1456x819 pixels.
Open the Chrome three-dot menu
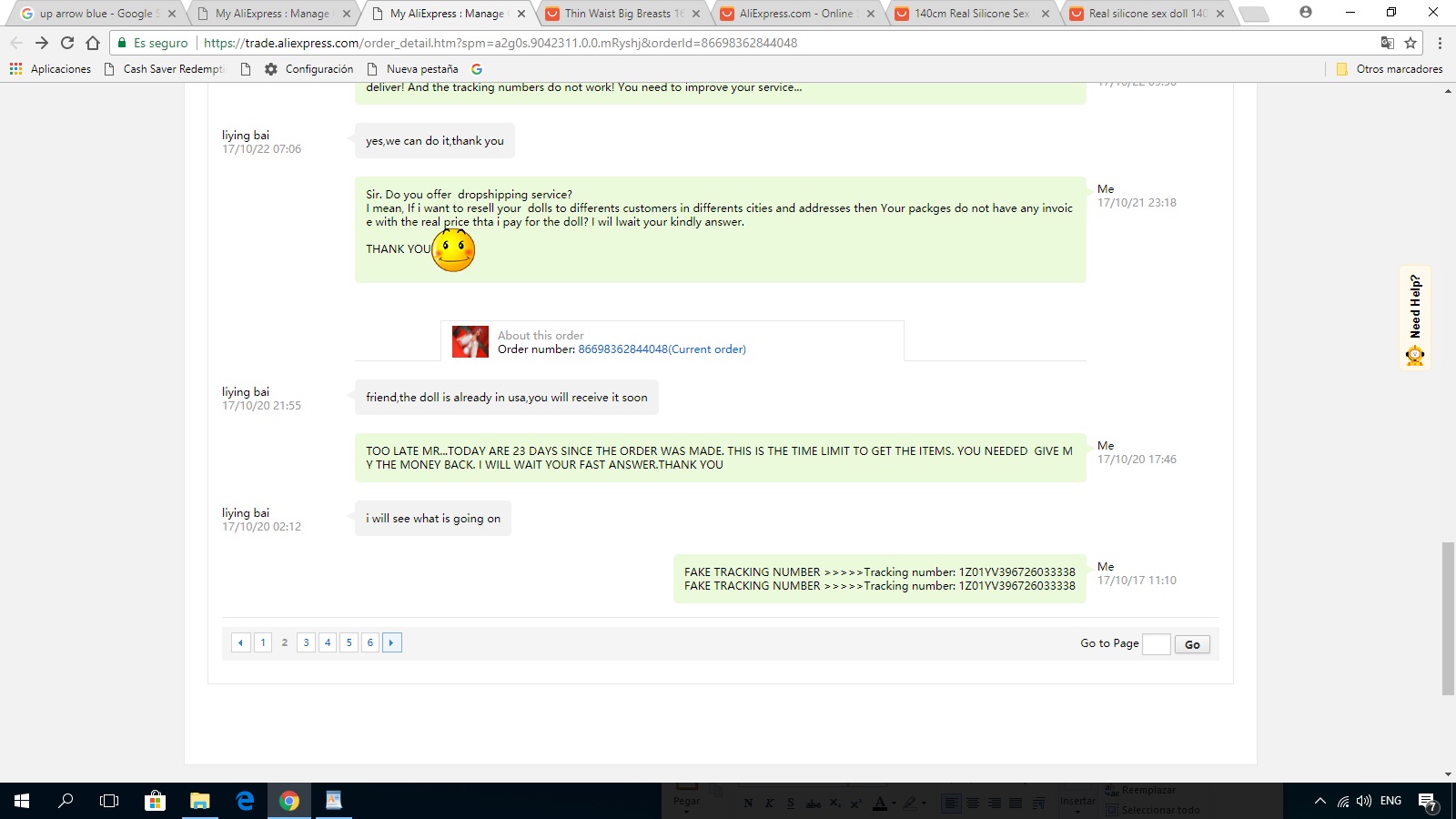(x=1440, y=43)
